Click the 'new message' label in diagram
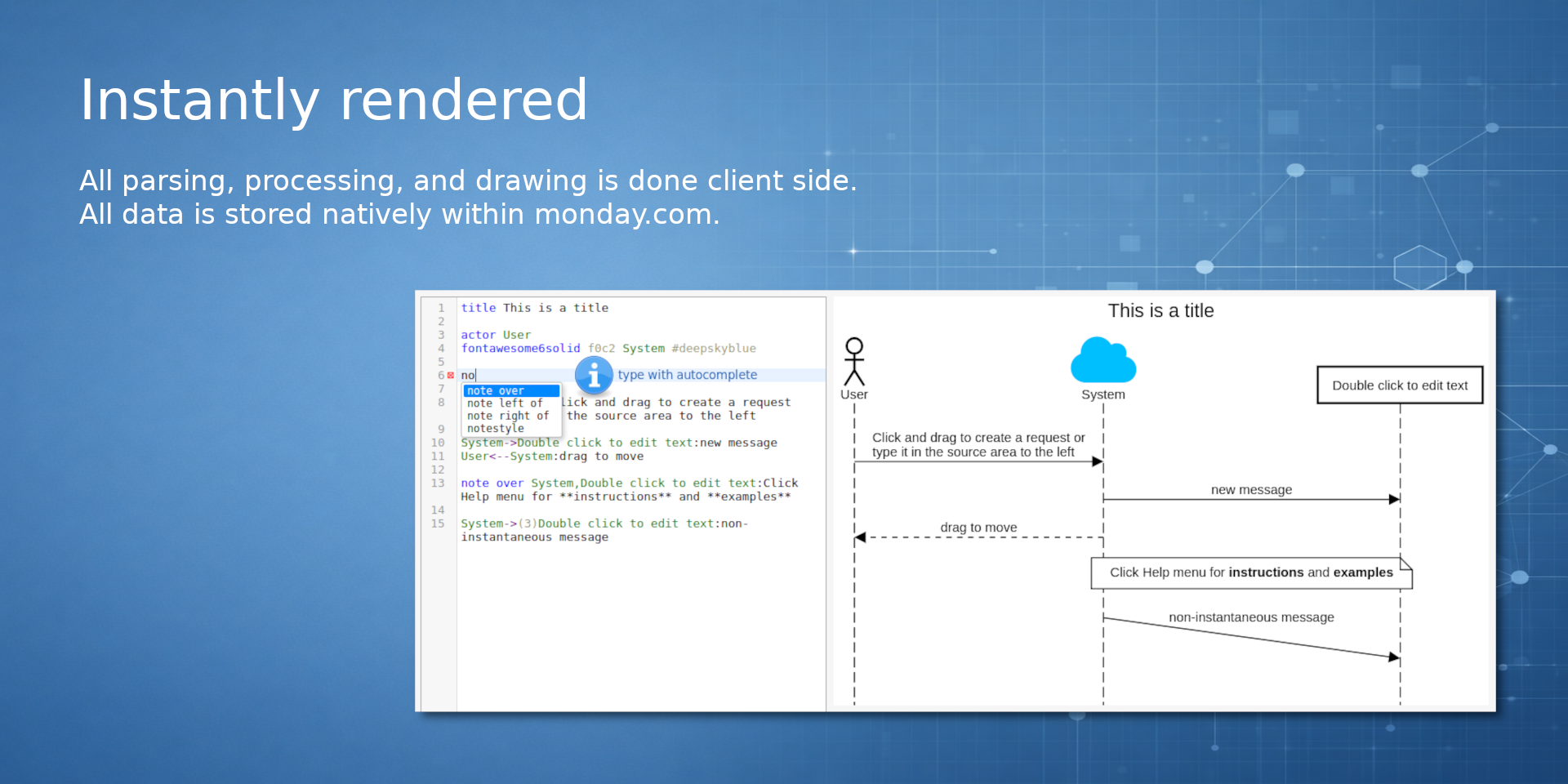Image resolution: width=1568 pixels, height=784 pixels. (1251, 490)
